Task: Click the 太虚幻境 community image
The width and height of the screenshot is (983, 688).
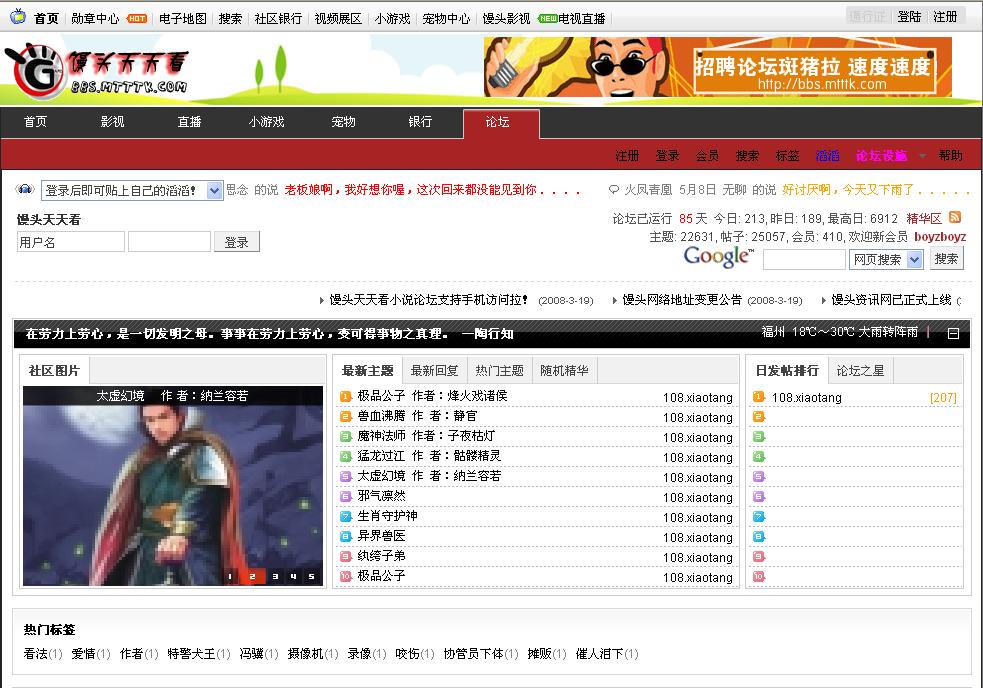Action: (173, 486)
